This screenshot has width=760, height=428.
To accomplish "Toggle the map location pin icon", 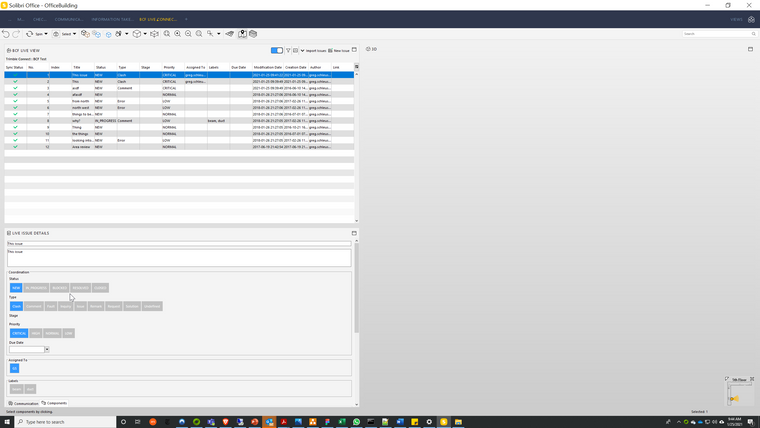I will (x=242, y=34).
